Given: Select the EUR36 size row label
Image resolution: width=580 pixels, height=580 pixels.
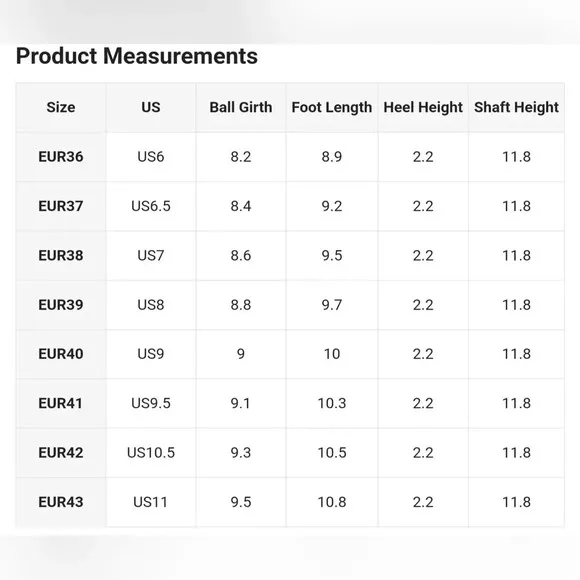Looking at the screenshot, I should (x=61, y=157).
